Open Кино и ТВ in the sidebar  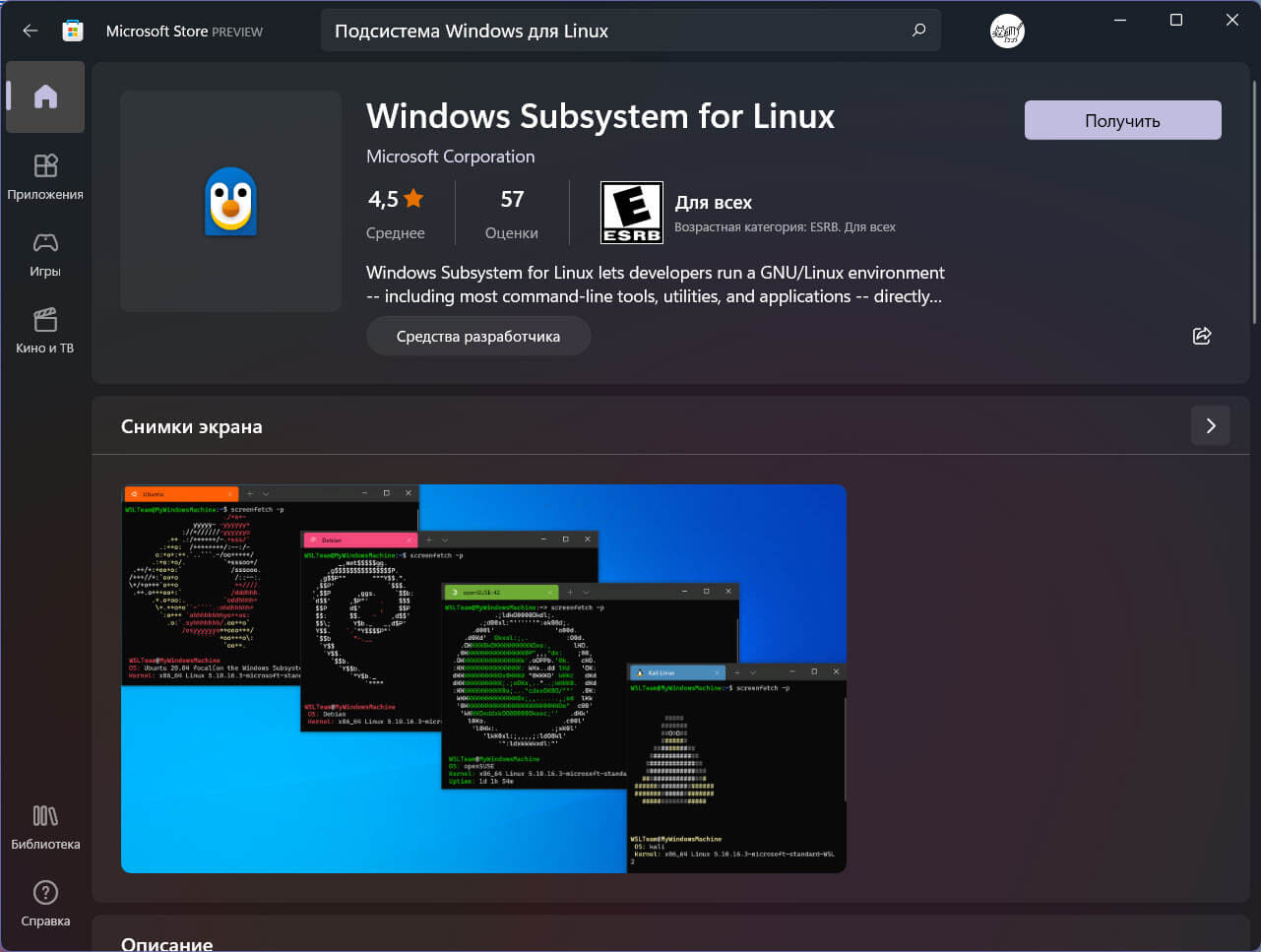click(45, 331)
